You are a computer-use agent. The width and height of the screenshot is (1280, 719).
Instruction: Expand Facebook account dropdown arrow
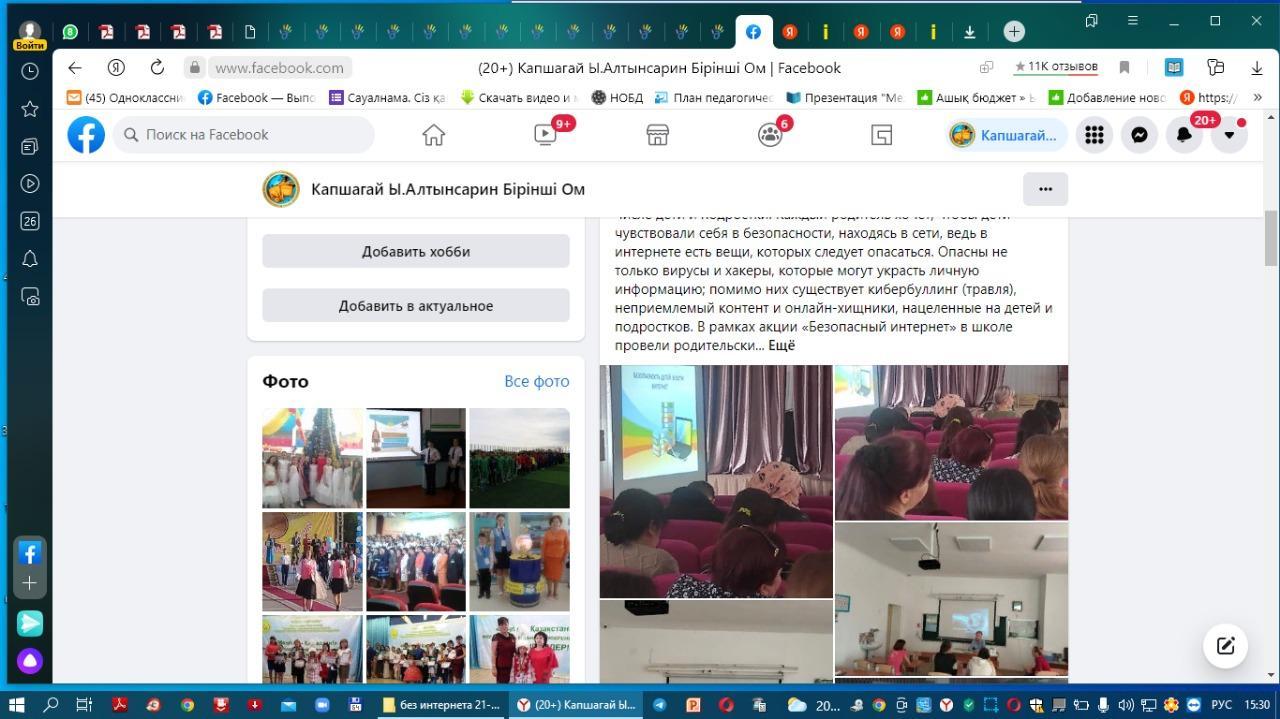[x=1229, y=135]
